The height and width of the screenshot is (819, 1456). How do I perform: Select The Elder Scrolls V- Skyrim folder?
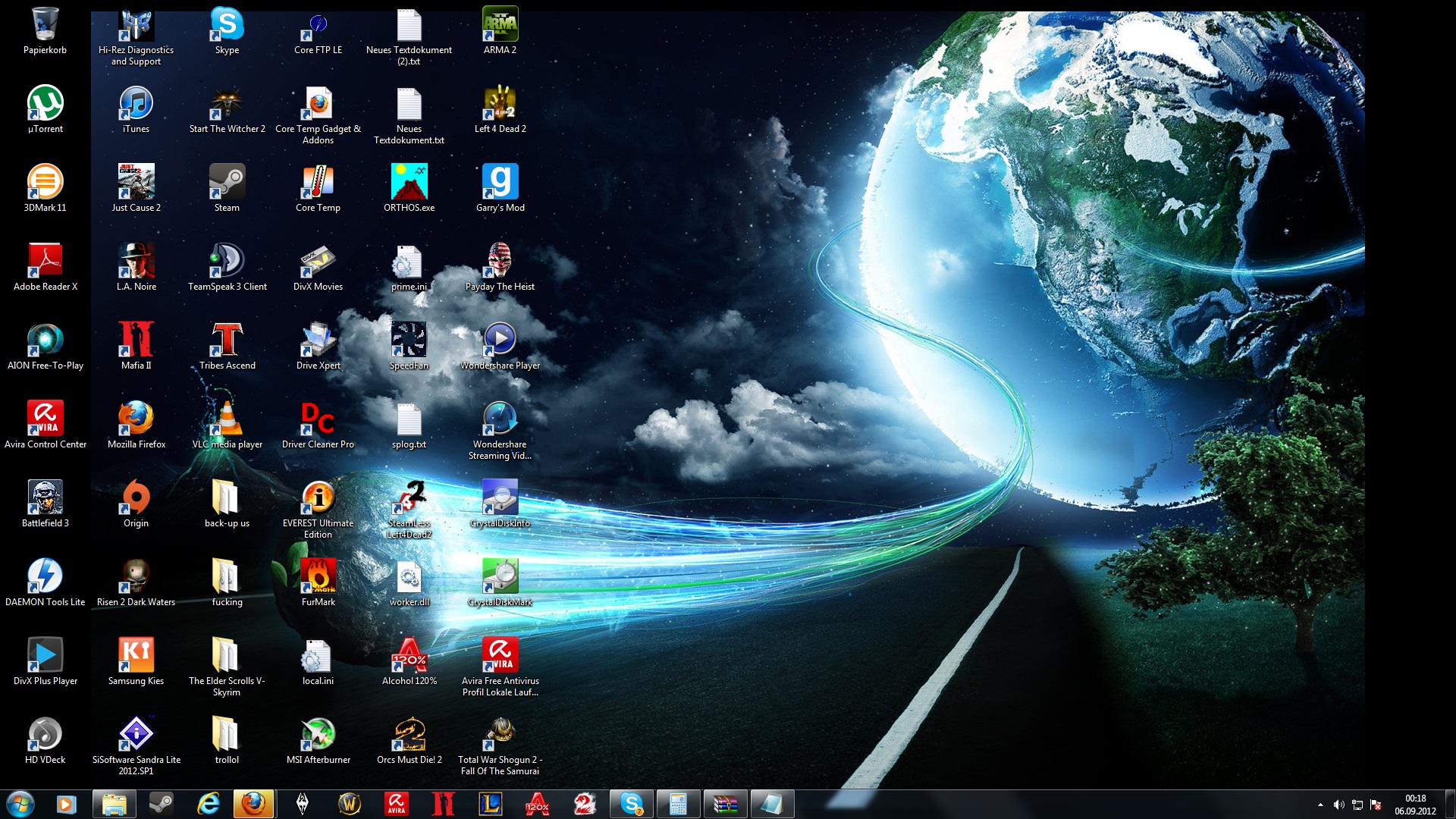227,667
